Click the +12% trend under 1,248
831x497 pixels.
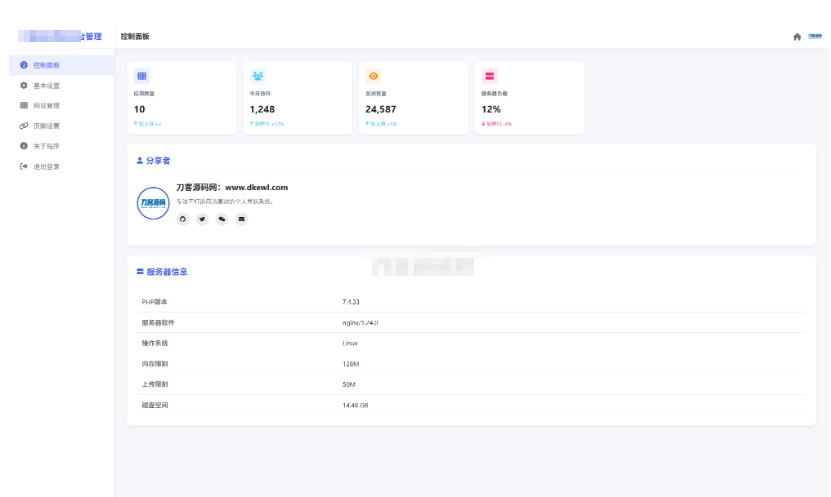tap(267, 123)
